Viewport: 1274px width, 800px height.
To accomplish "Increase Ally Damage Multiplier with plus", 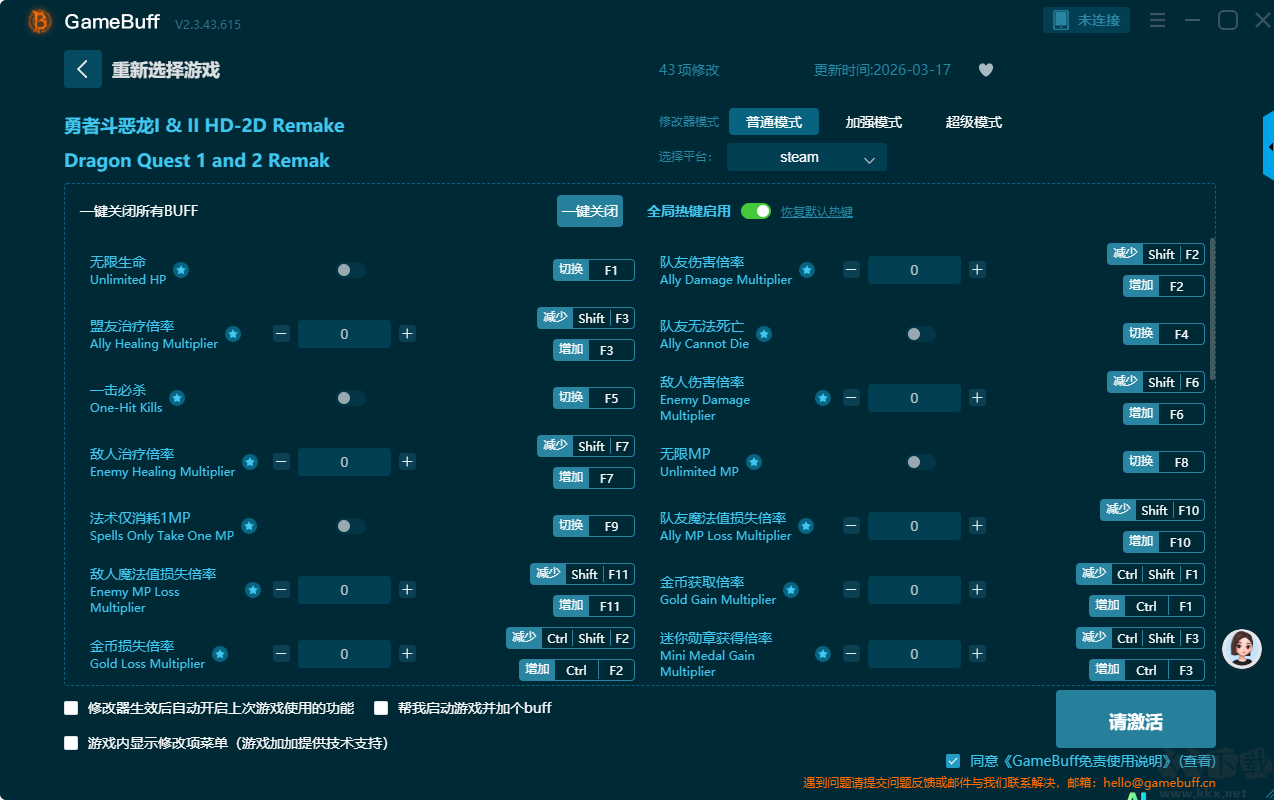I will 977,270.
